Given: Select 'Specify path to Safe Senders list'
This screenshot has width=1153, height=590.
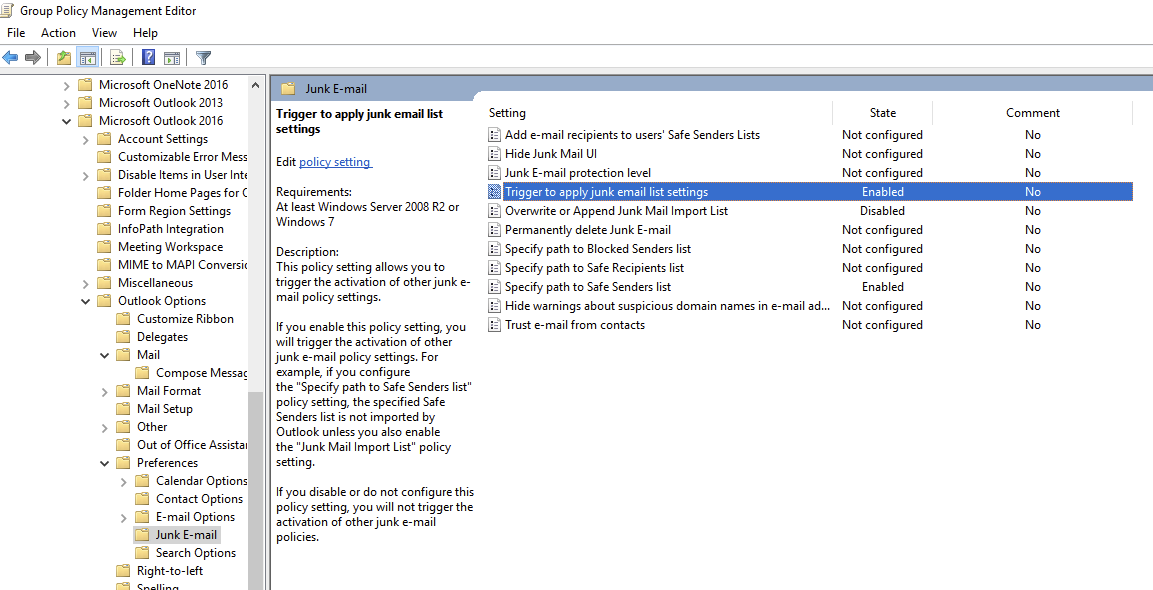Looking at the screenshot, I should click(588, 287).
